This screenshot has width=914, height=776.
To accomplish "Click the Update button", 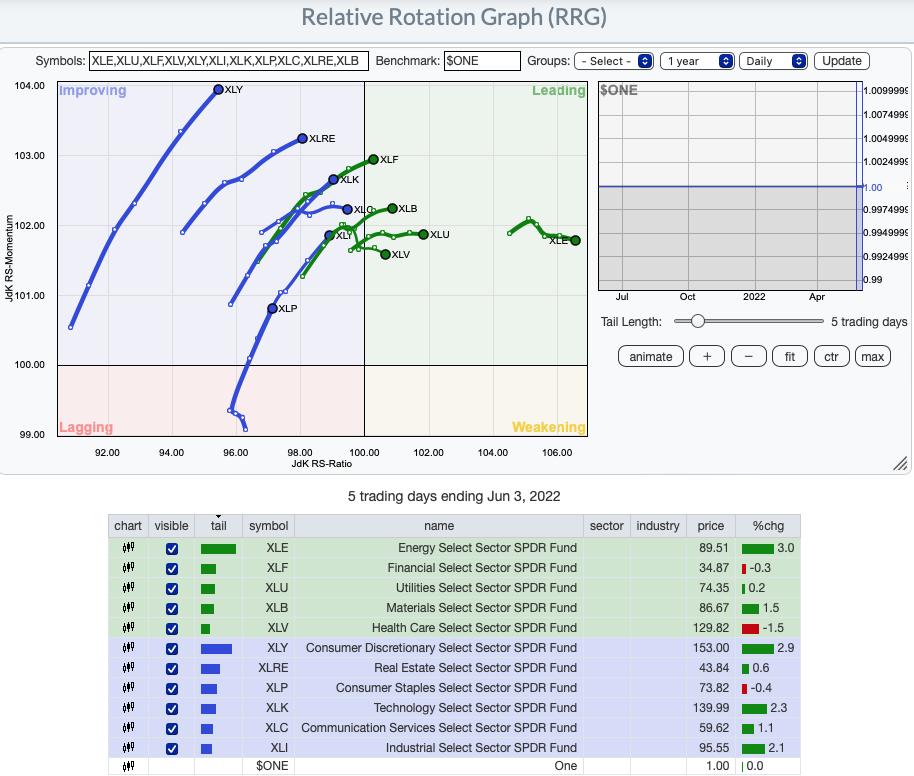I will 841,61.
